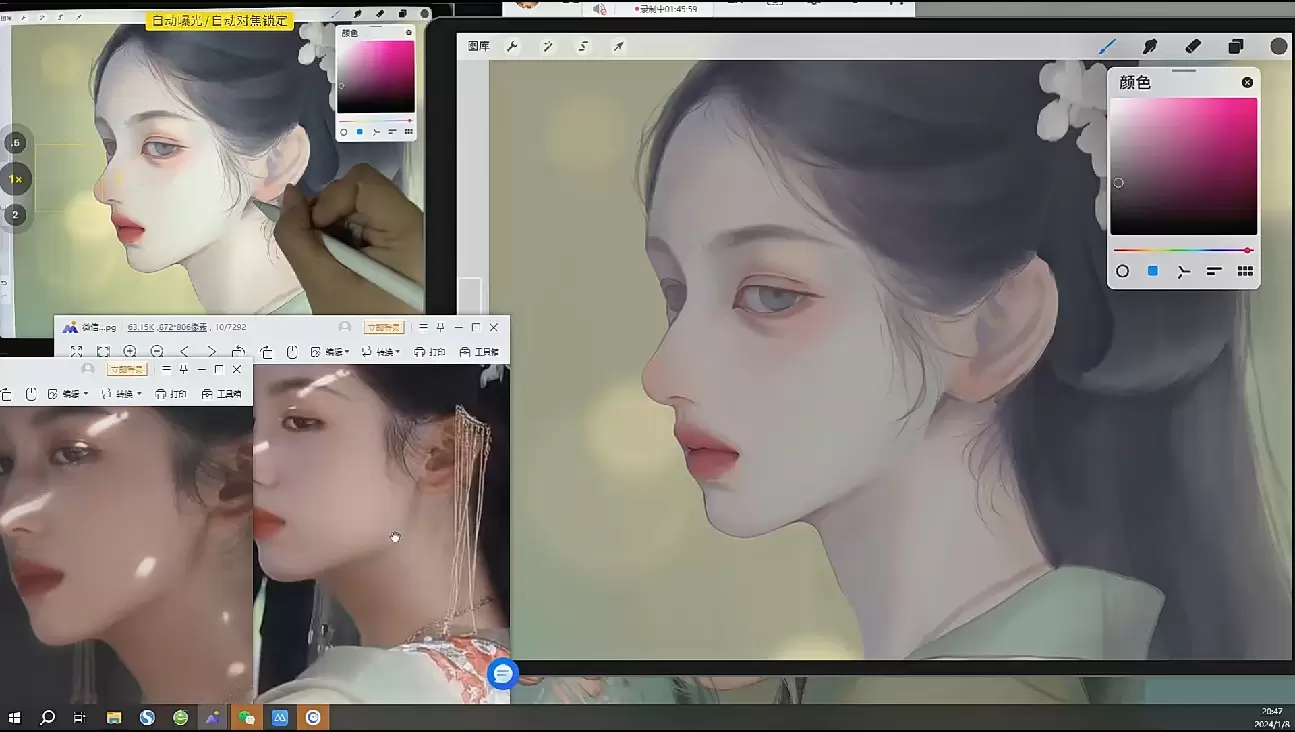The height and width of the screenshot is (732, 1295).
Task: Open the Procreate Actions wrench menu
Action: pos(513,47)
